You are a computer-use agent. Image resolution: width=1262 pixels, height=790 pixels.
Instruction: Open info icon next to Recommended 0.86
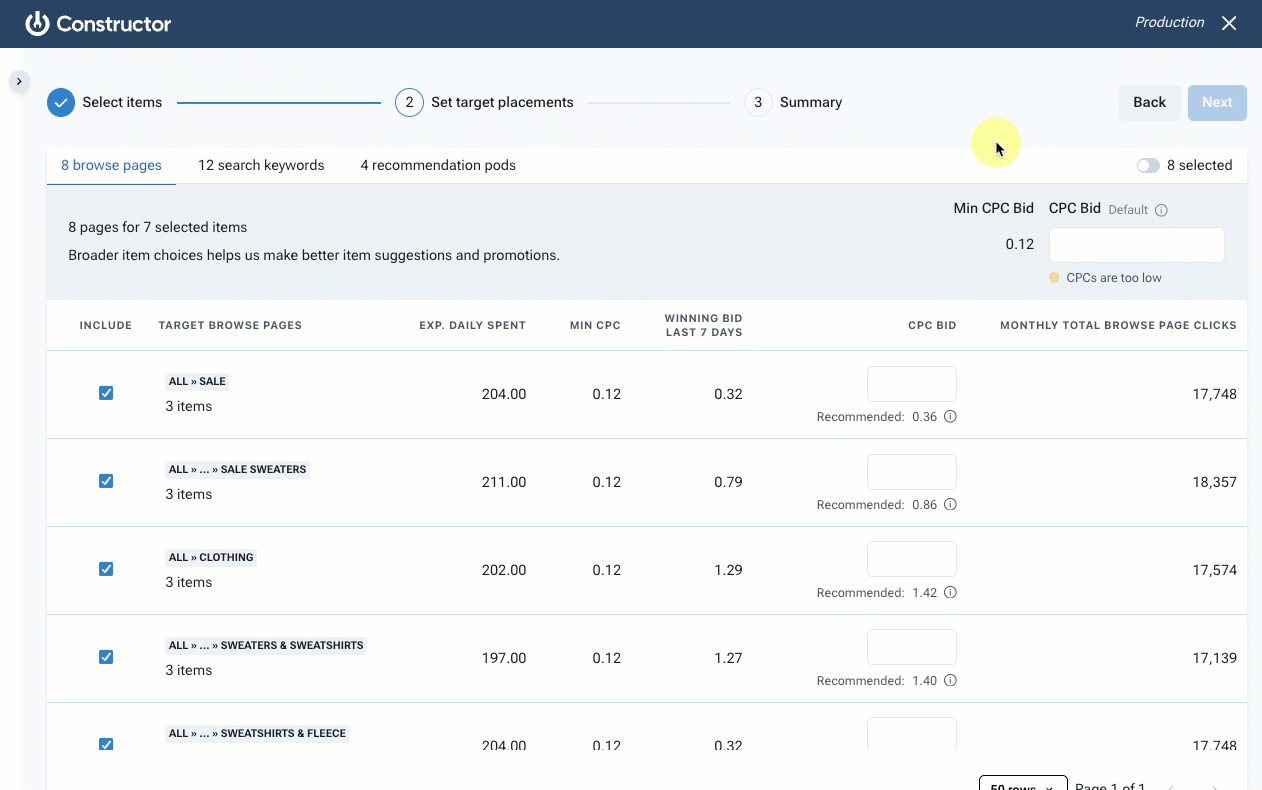(951, 504)
